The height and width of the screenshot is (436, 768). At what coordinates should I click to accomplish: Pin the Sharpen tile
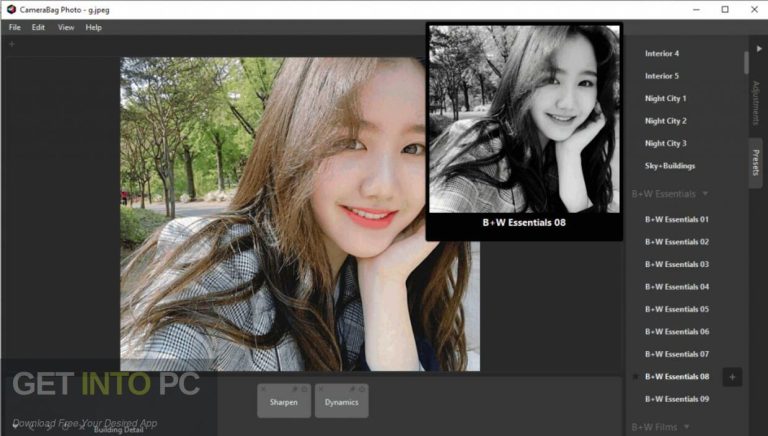pos(295,388)
